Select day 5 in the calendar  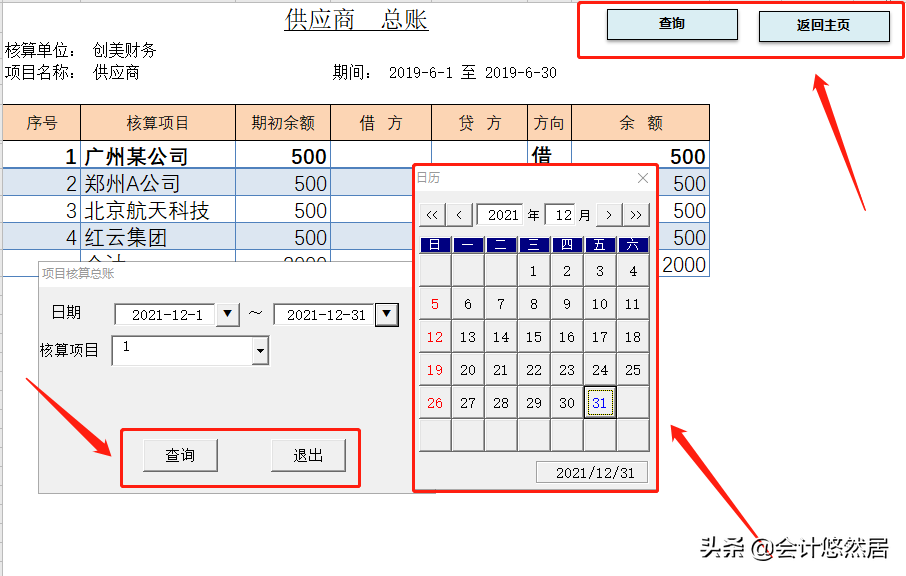coord(435,304)
